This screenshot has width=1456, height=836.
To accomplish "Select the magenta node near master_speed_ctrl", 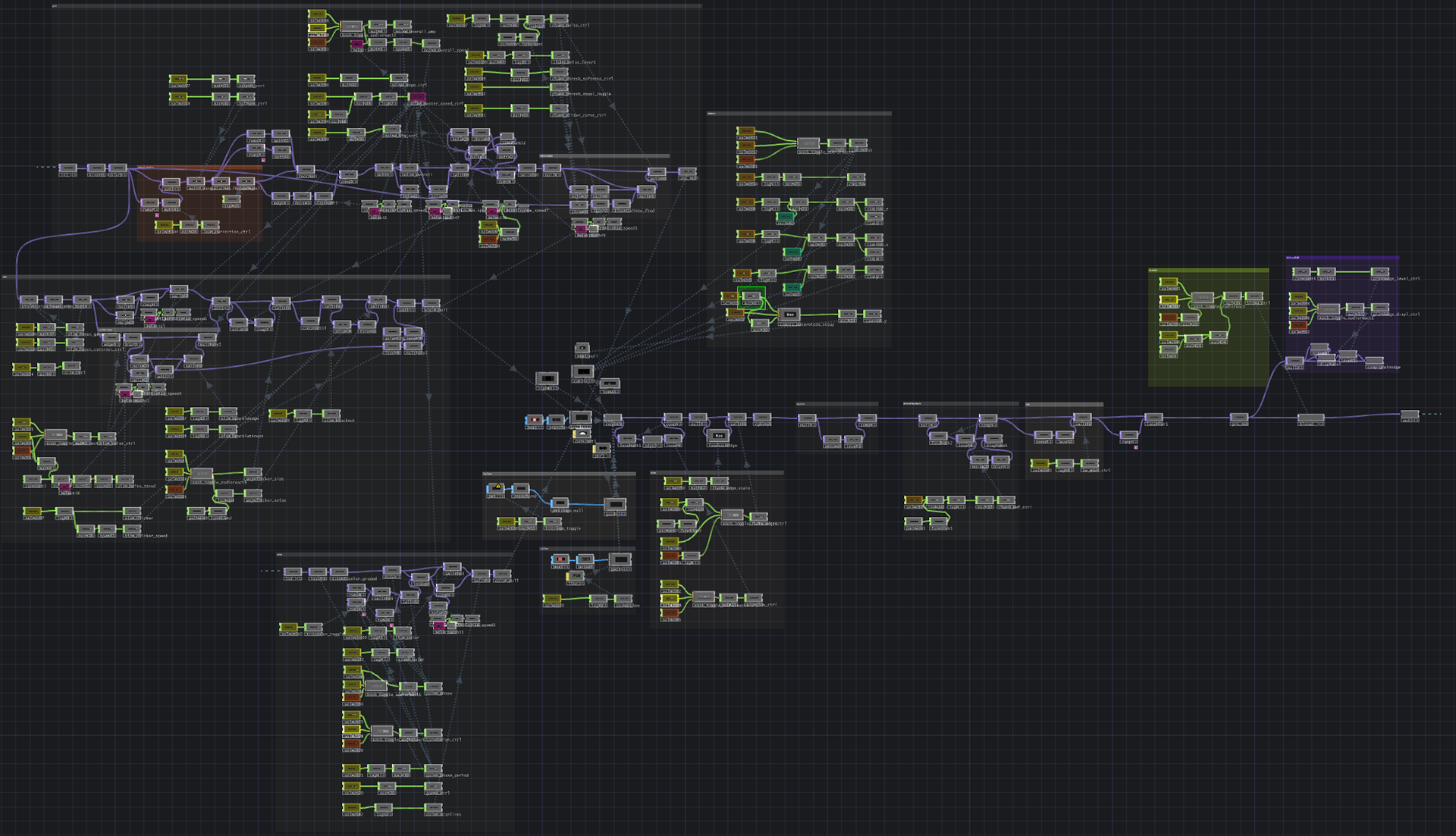I will pos(417,98).
